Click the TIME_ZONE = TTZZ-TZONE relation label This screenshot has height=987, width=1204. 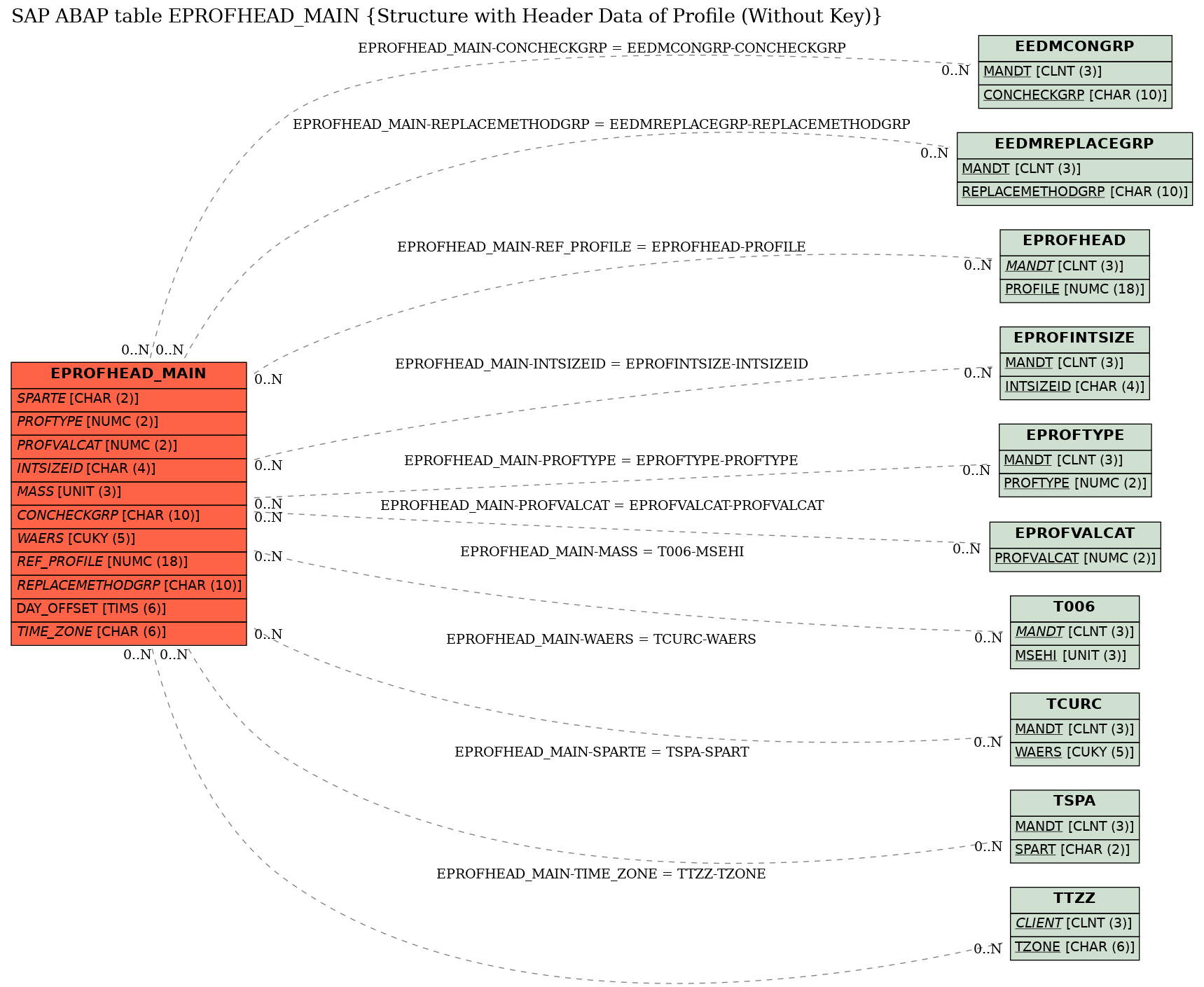(x=601, y=874)
